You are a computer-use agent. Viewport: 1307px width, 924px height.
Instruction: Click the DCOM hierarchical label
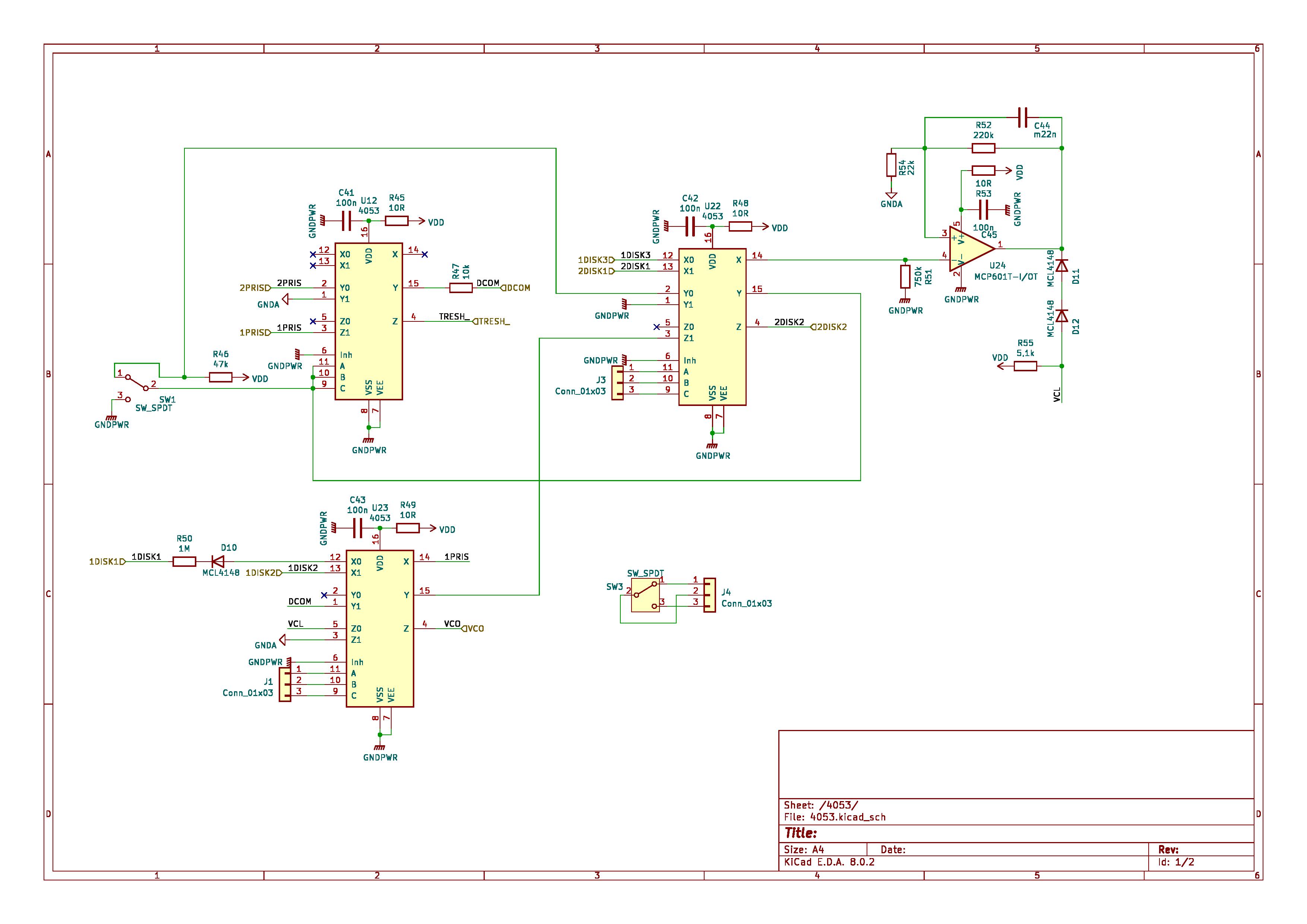pyautogui.click(x=516, y=288)
